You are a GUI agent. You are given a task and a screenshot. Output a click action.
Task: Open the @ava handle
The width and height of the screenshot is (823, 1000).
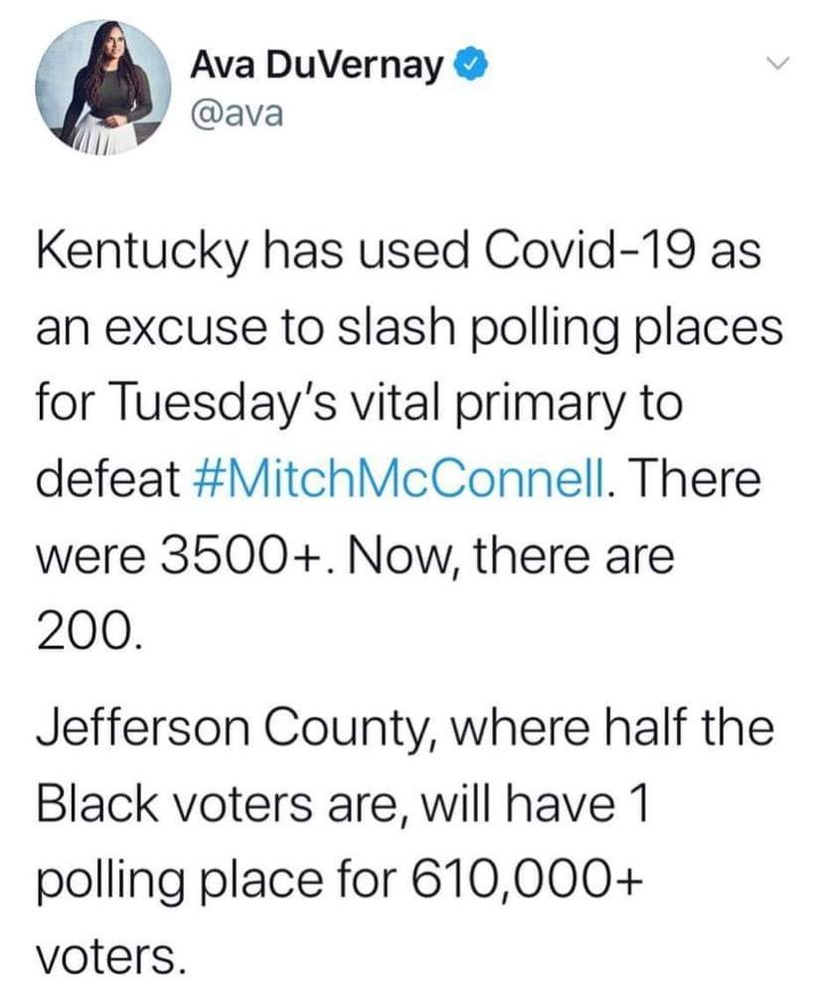236,115
